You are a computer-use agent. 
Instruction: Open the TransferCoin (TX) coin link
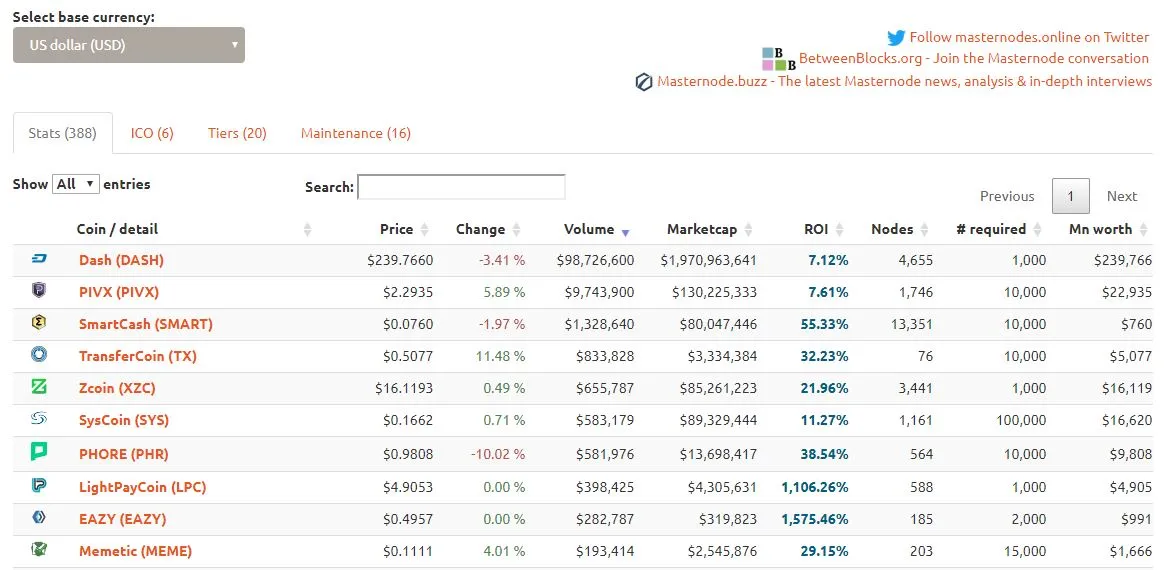point(137,356)
